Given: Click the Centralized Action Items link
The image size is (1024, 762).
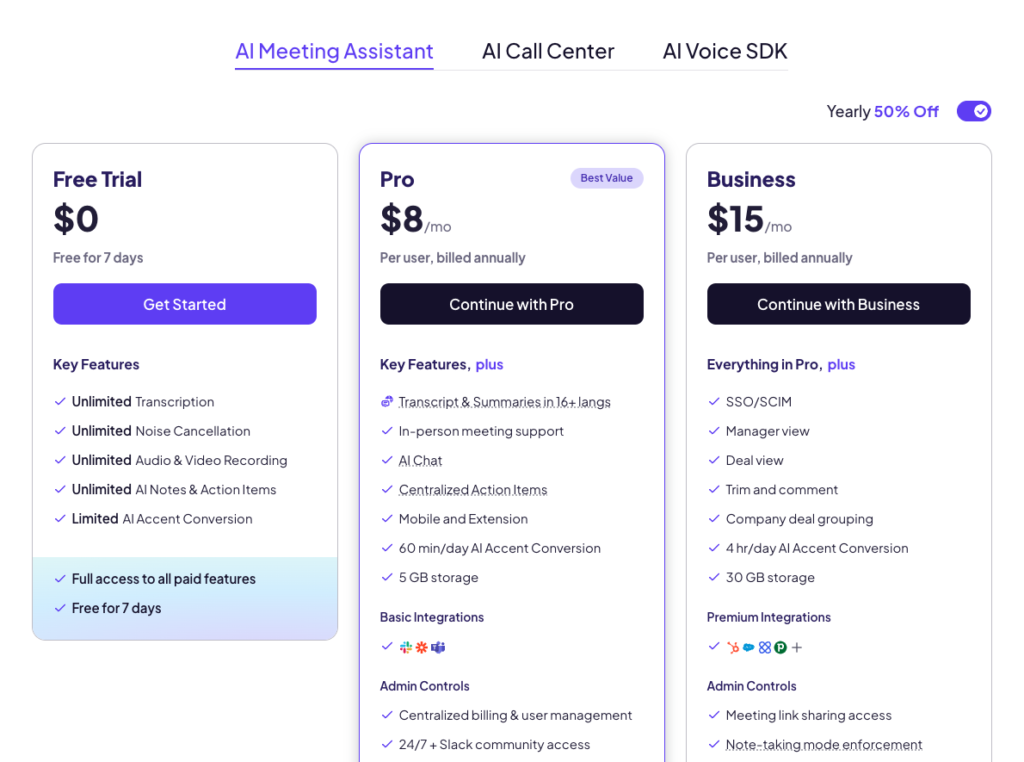Looking at the screenshot, I should pos(473,490).
